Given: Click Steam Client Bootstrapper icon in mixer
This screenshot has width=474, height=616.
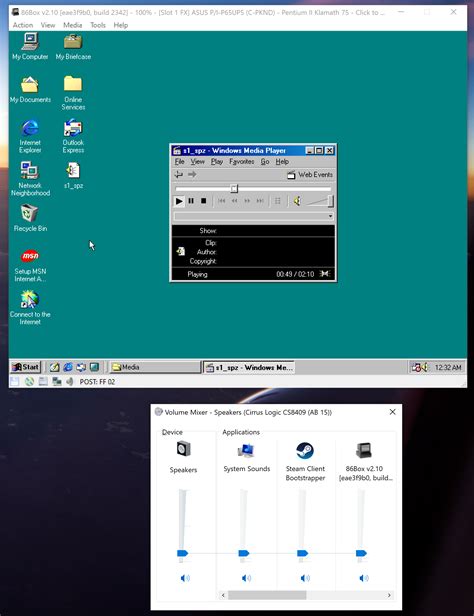Looking at the screenshot, I should tap(305, 450).
